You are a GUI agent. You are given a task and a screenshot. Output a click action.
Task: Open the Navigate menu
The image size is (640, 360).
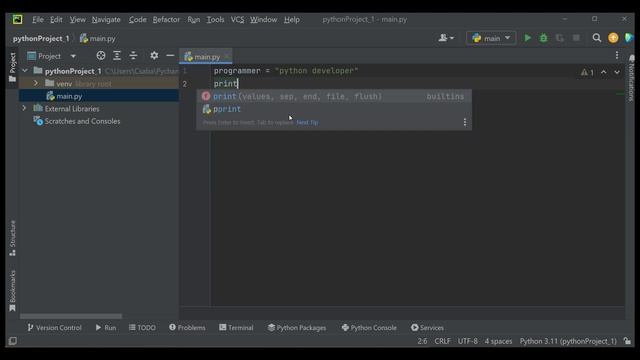point(106,20)
